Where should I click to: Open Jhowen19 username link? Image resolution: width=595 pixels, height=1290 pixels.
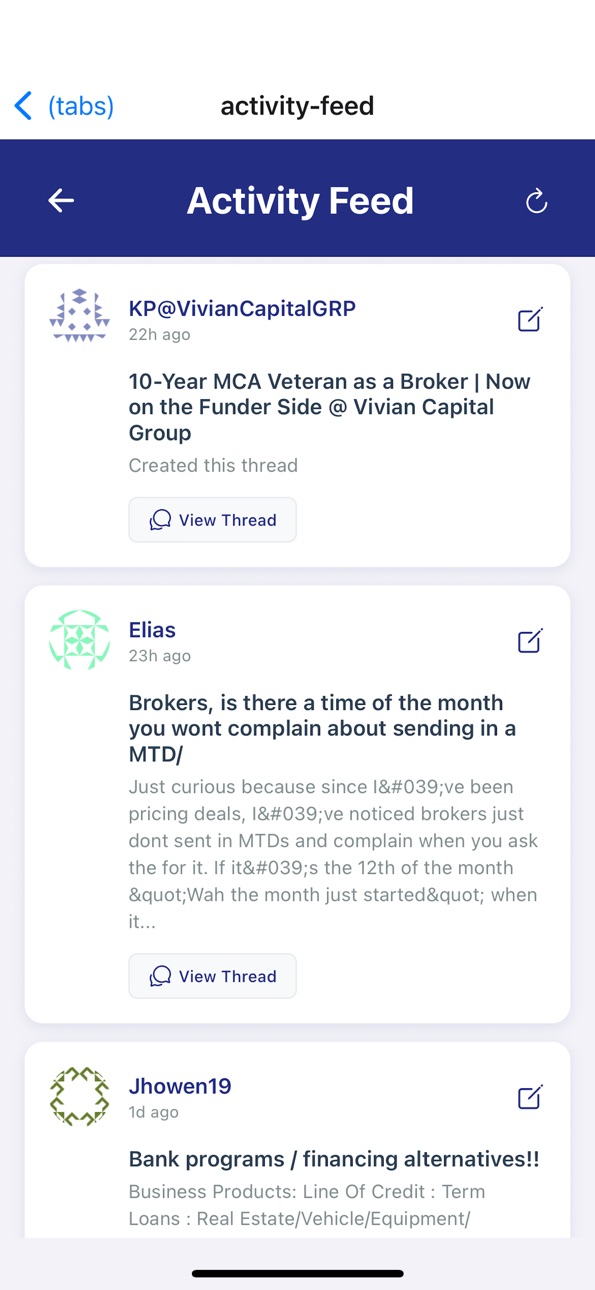click(180, 1086)
